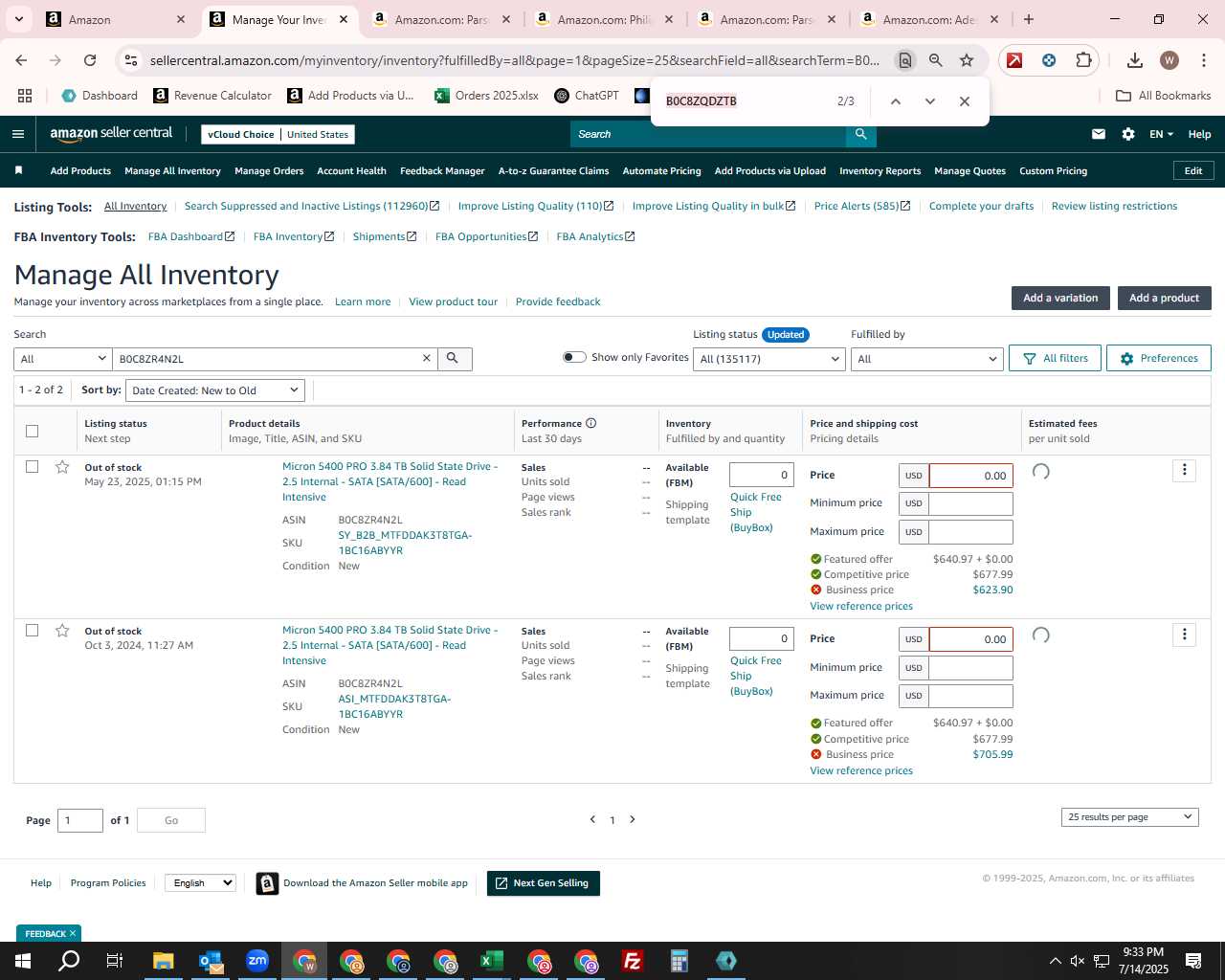Reload the browser page

click(x=90, y=60)
